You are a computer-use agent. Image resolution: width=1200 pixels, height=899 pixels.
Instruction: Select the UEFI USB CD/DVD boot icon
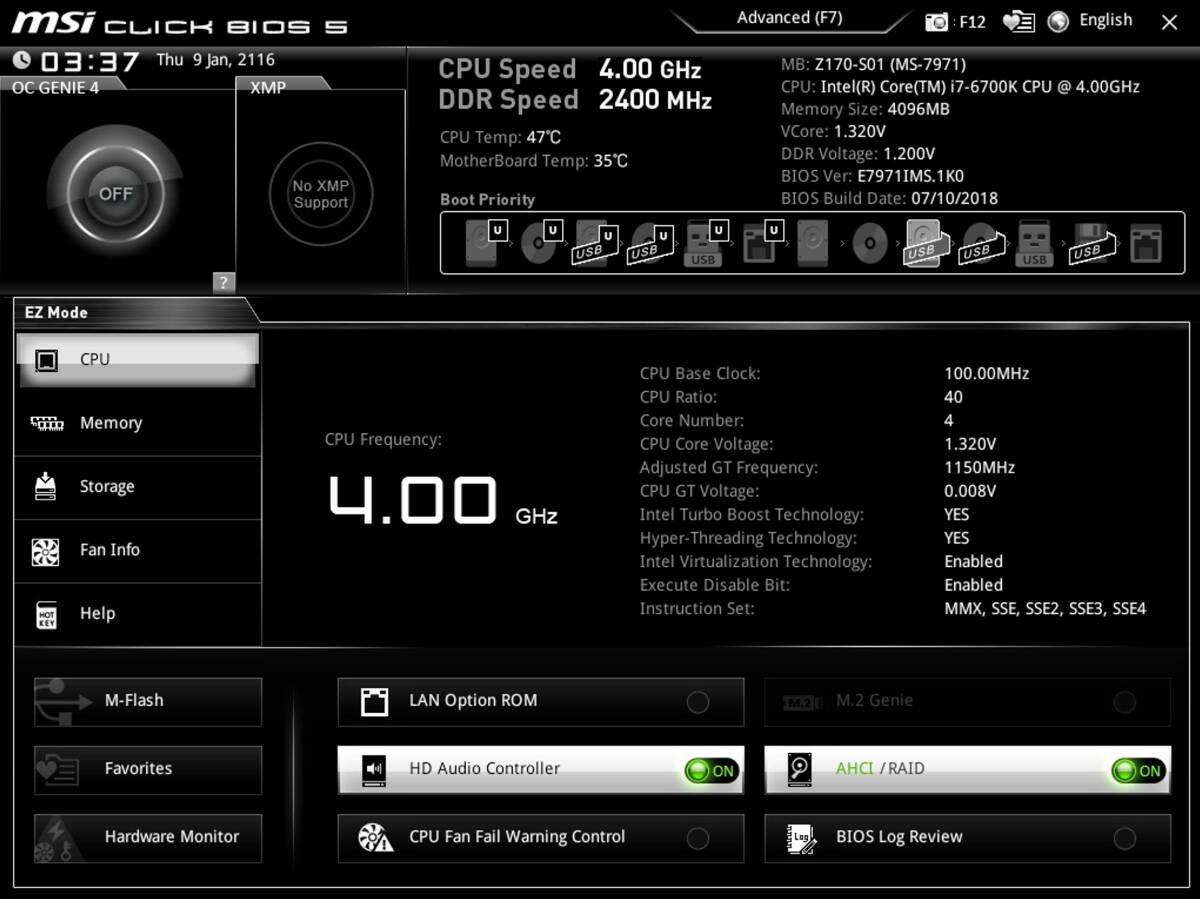click(648, 242)
